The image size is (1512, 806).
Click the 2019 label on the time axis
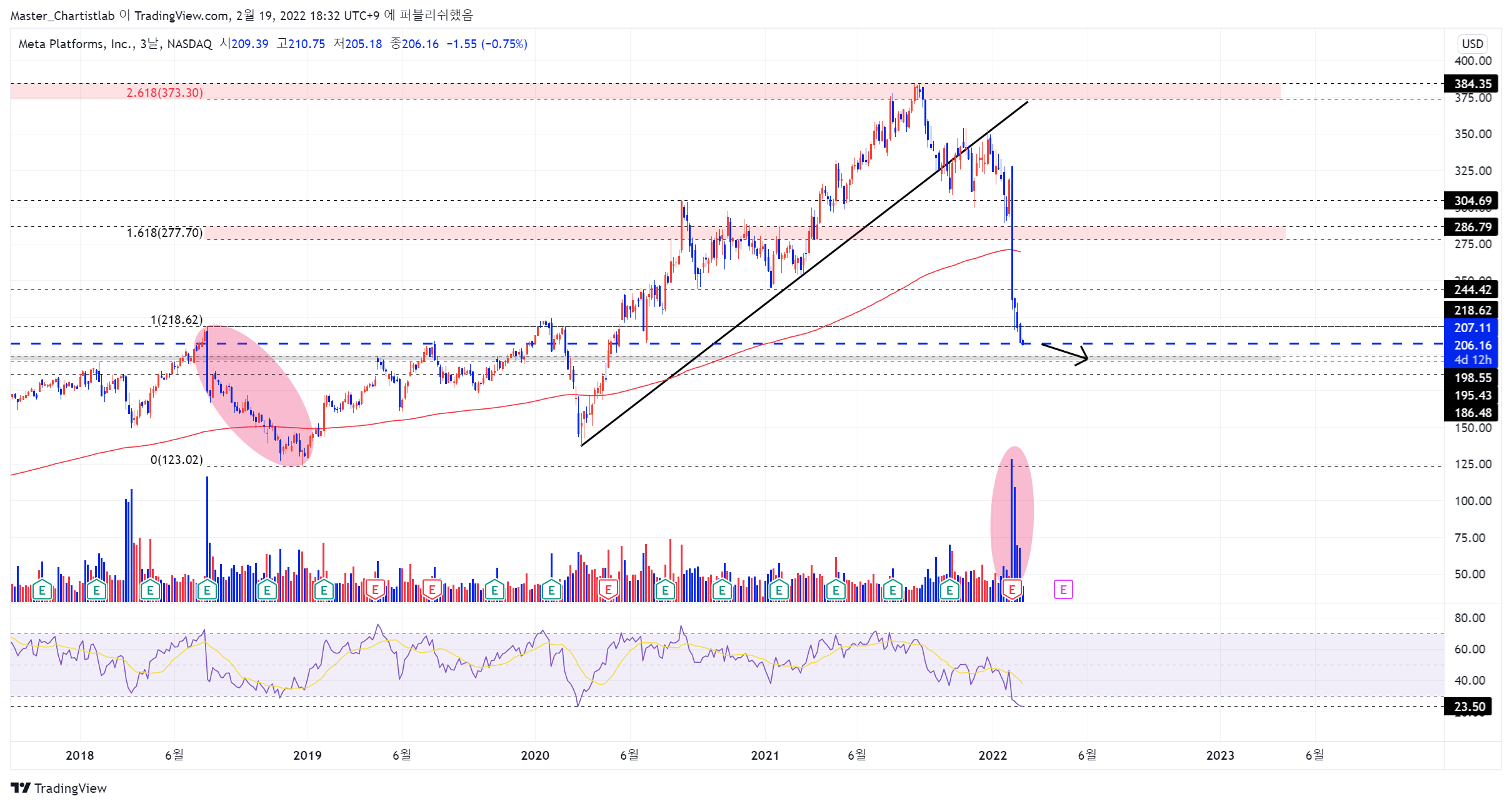[308, 755]
